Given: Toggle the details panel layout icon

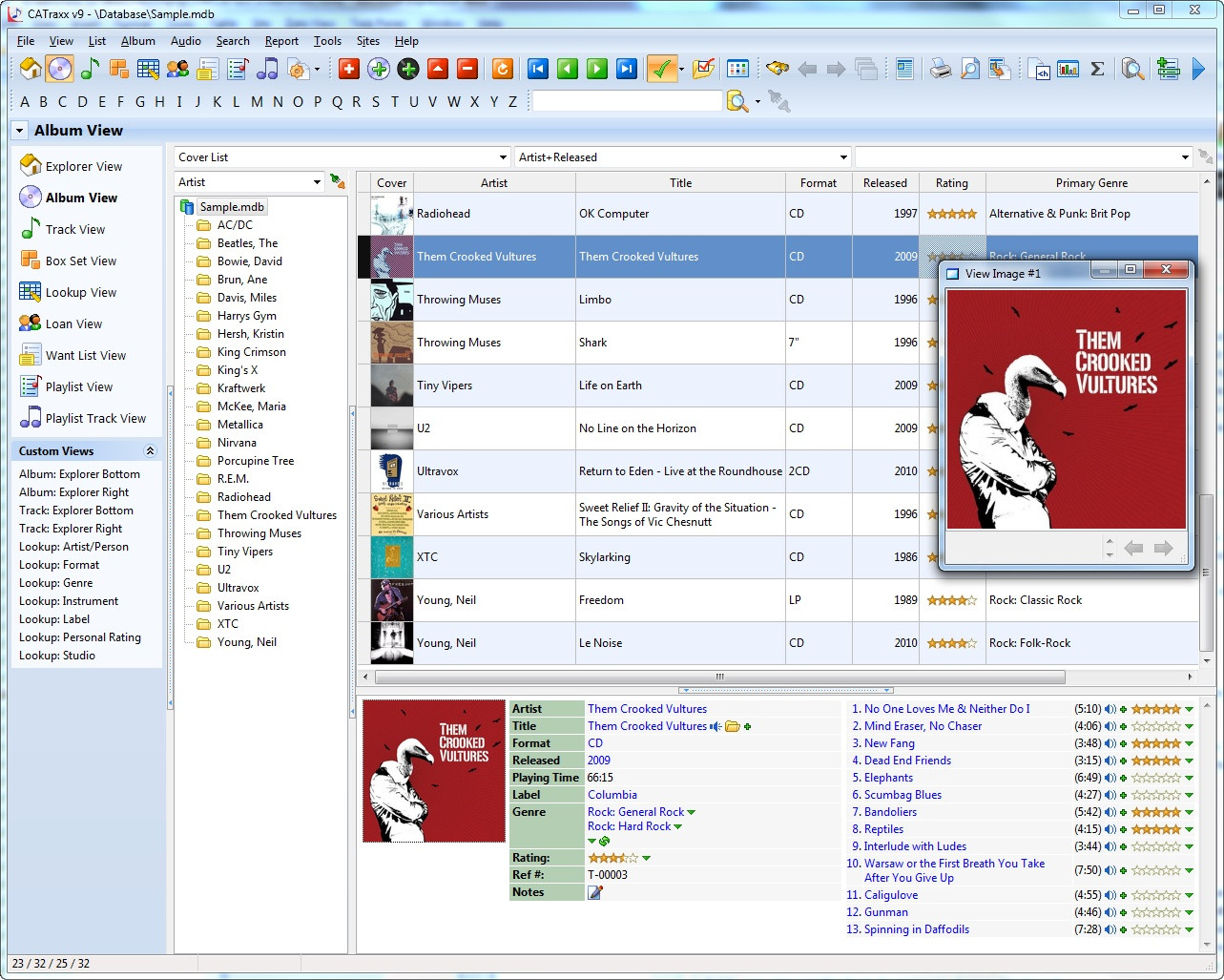Looking at the screenshot, I should pyautogui.click(x=904, y=69).
